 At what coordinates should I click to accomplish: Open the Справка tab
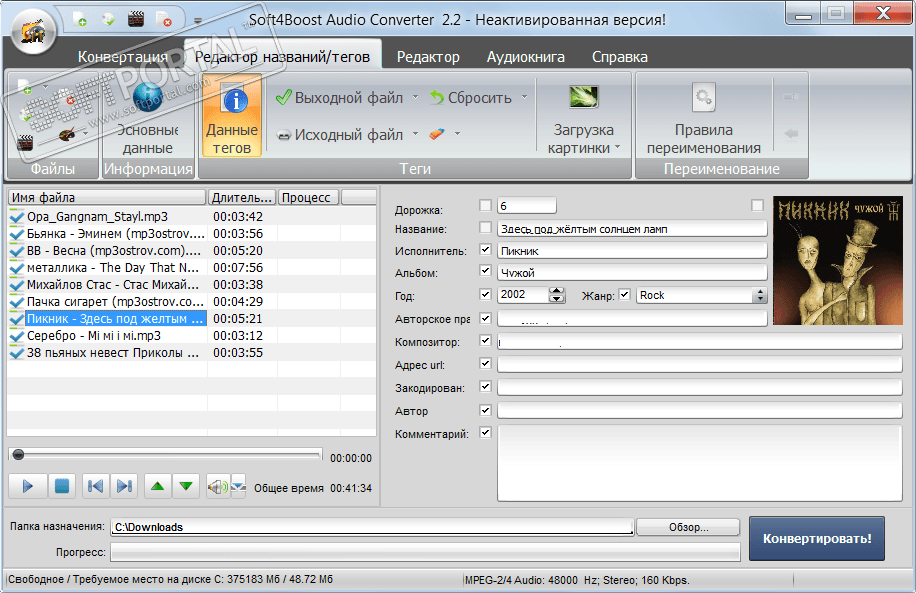619,57
